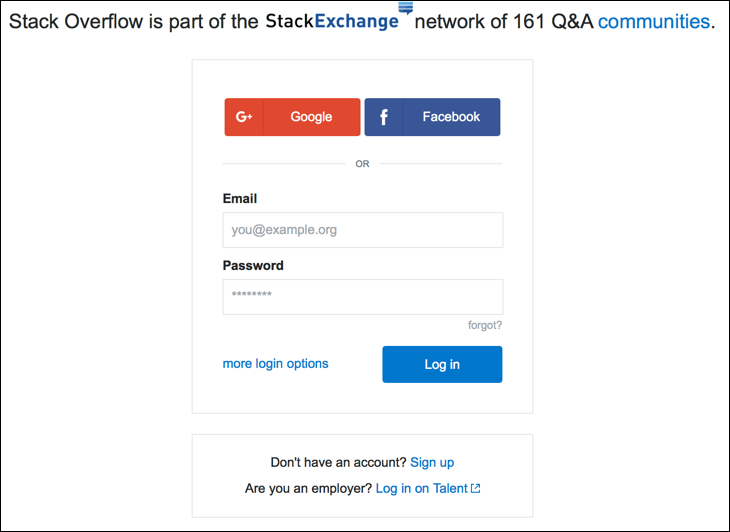The width and height of the screenshot is (730, 532).
Task: Sign in with the Facebook button label
Action: coord(451,117)
